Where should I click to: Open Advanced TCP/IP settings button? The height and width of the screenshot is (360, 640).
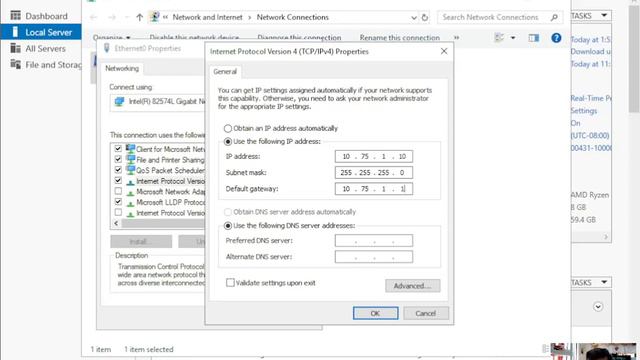click(x=412, y=286)
